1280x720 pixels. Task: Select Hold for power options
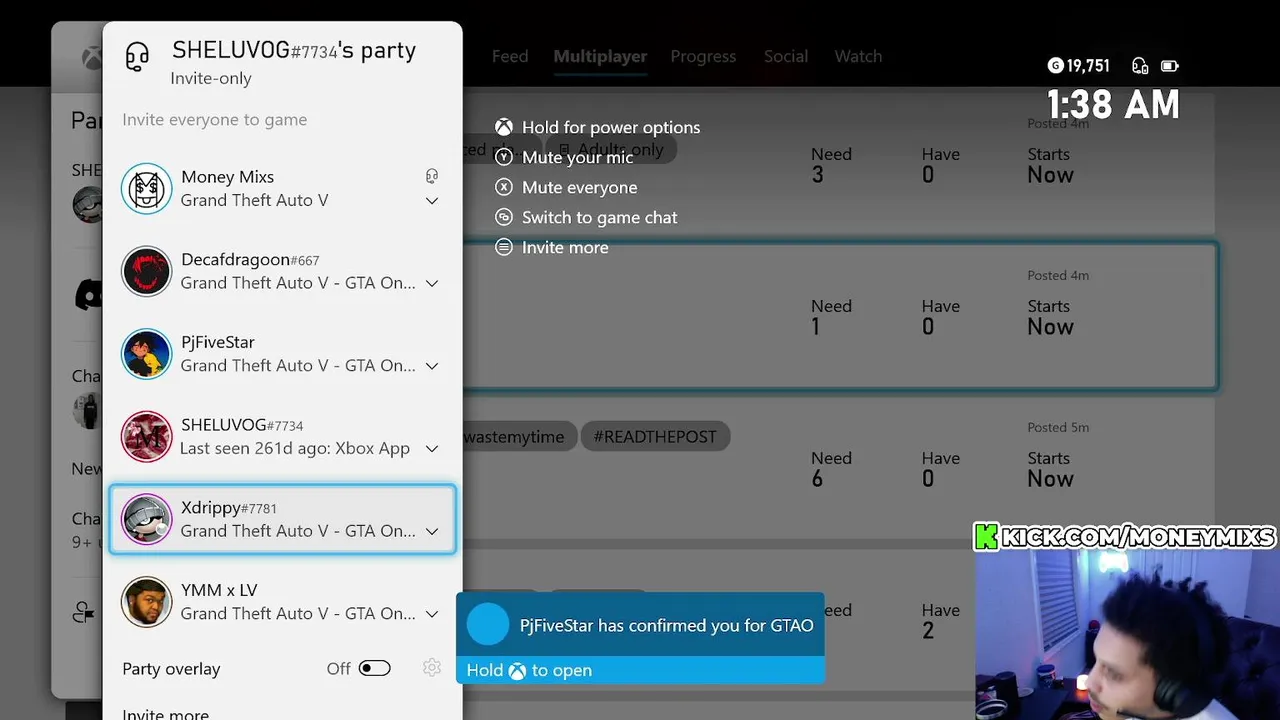(611, 127)
